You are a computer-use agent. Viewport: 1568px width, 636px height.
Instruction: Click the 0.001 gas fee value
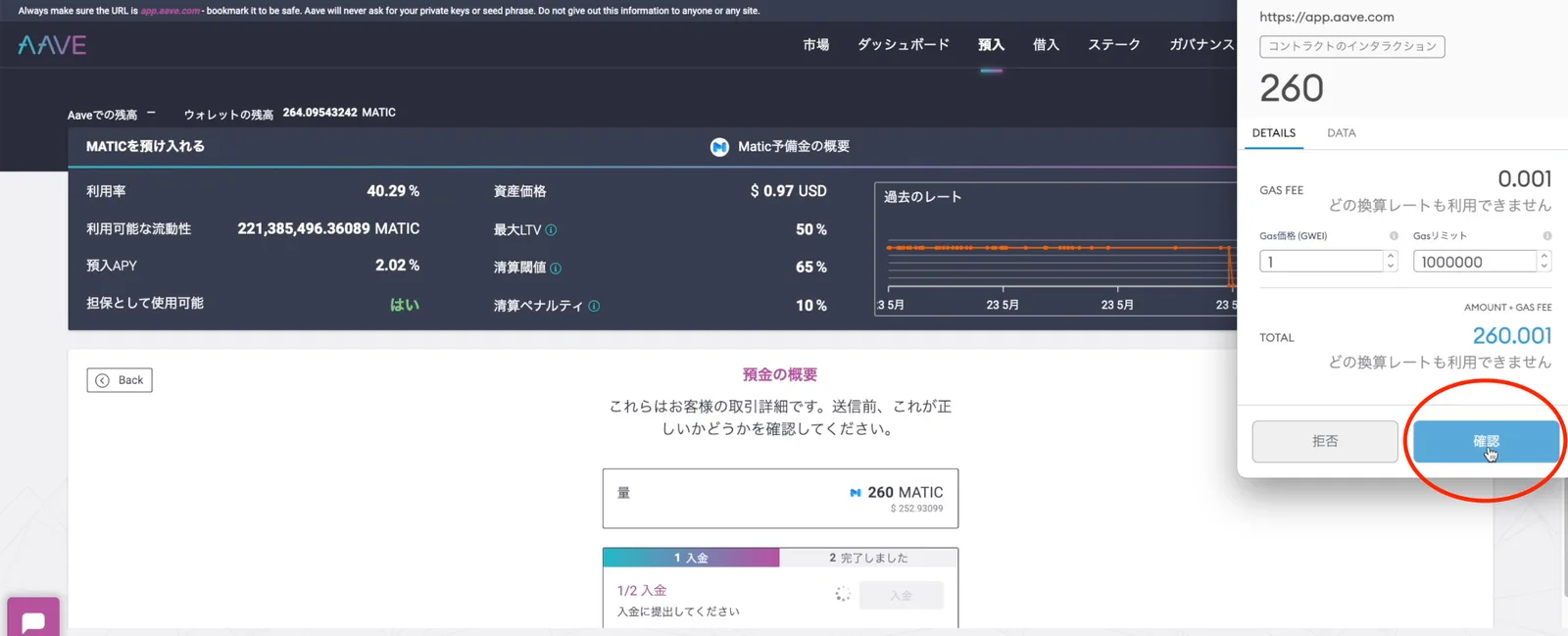coord(1525,178)
